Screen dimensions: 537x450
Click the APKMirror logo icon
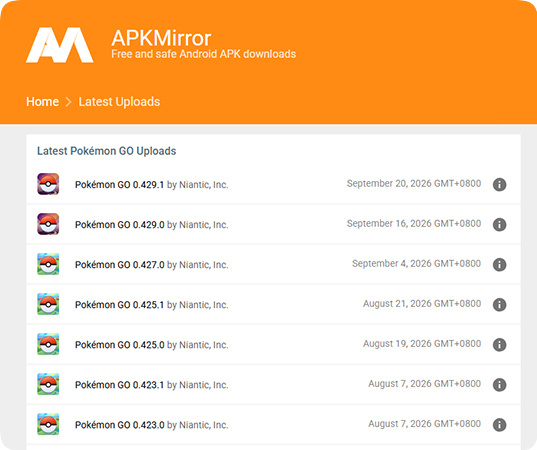point(60,45)
